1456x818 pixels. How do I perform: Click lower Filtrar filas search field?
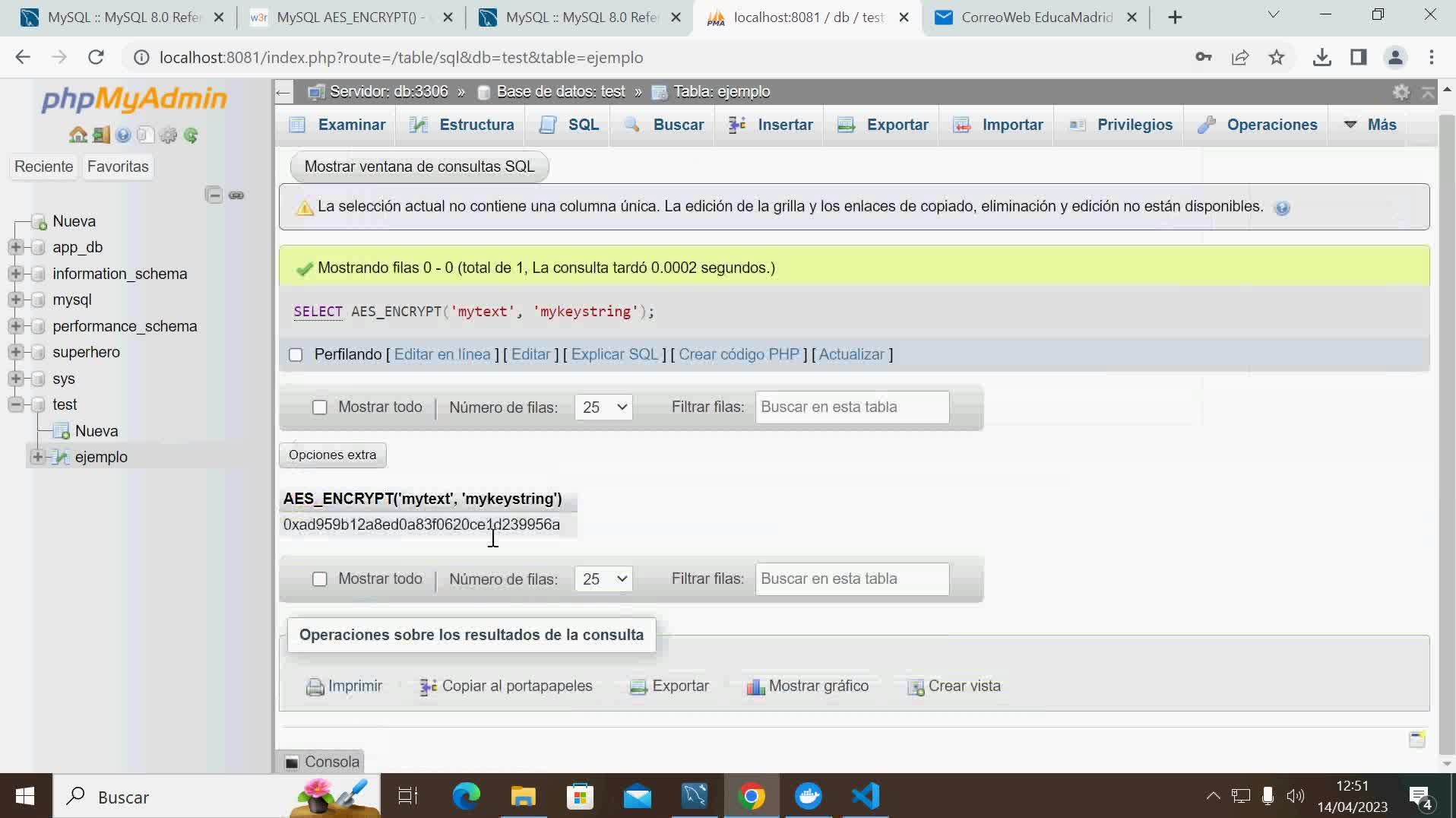(852, 579)
